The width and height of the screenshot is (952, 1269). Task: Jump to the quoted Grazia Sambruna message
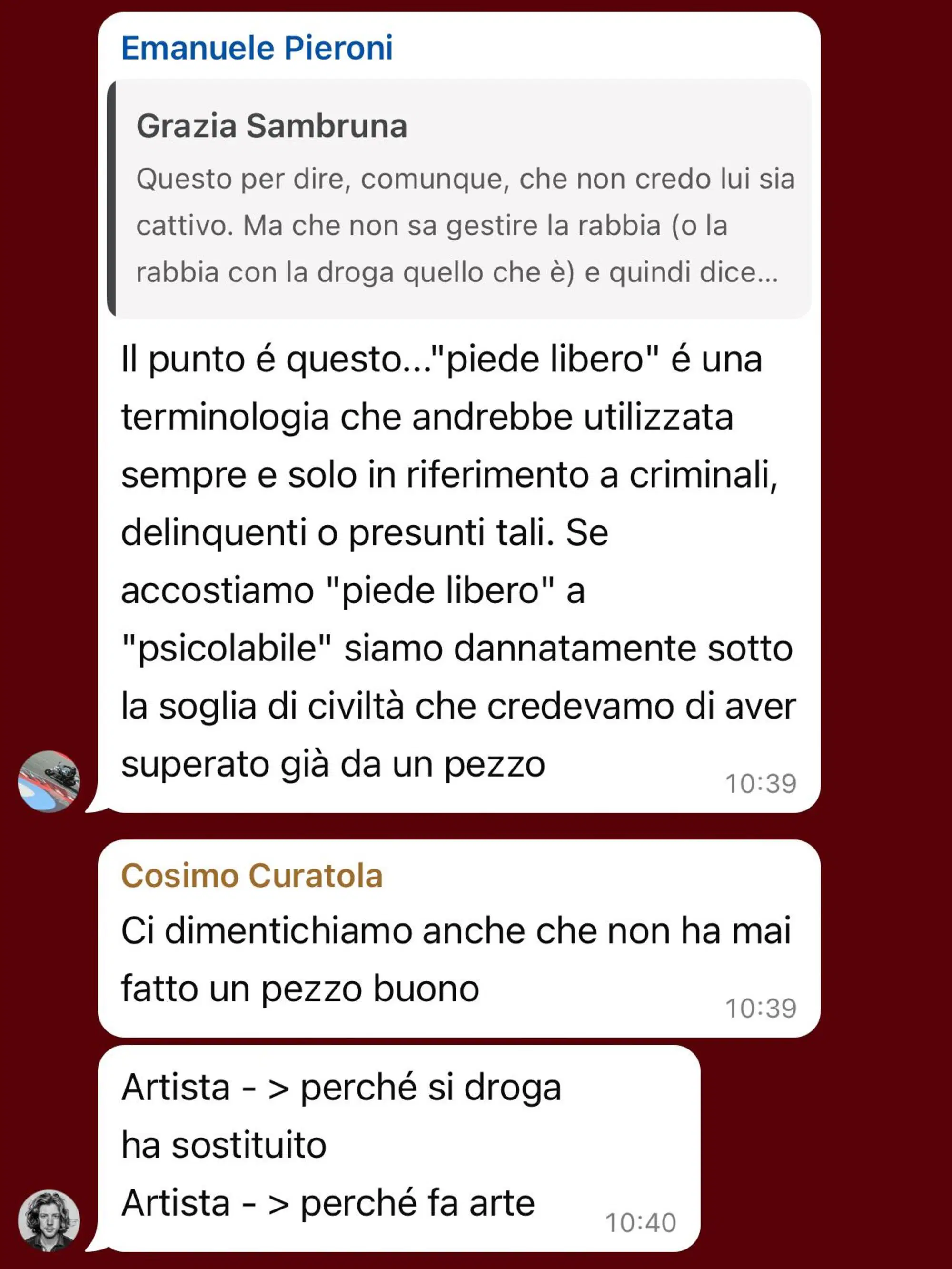(x=459, y=199)
